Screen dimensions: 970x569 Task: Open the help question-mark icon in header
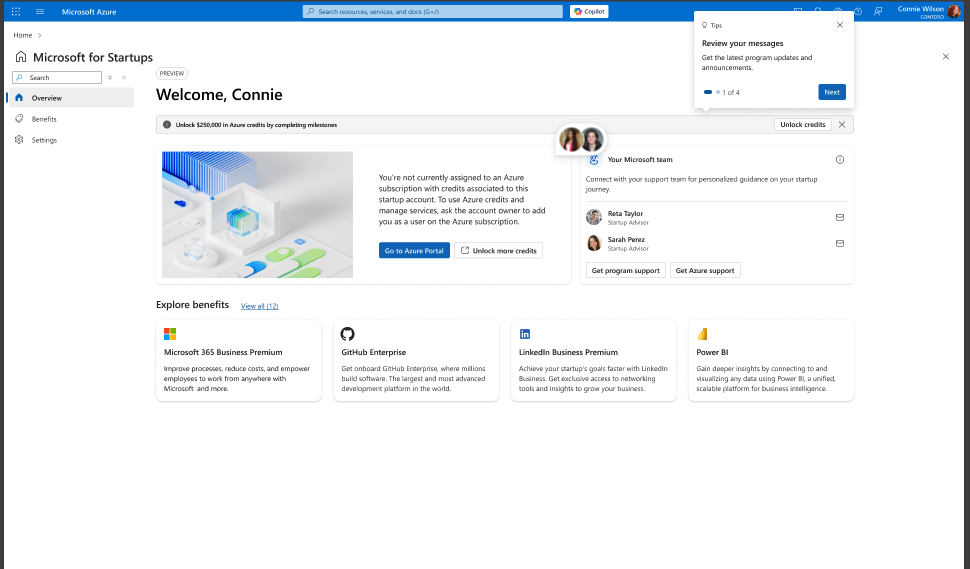(858, 12)
